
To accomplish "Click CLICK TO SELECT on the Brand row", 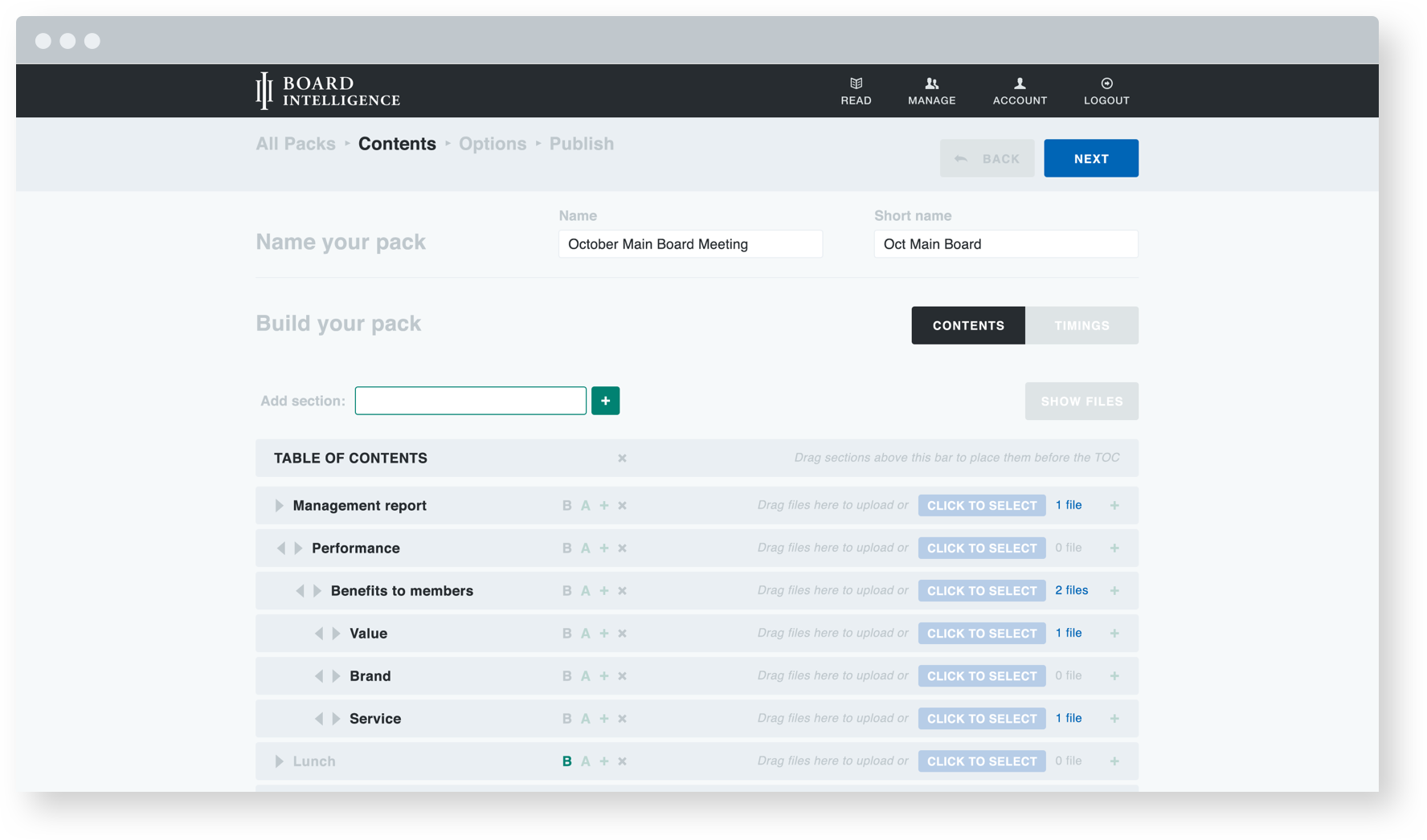I will pos(981,675).
